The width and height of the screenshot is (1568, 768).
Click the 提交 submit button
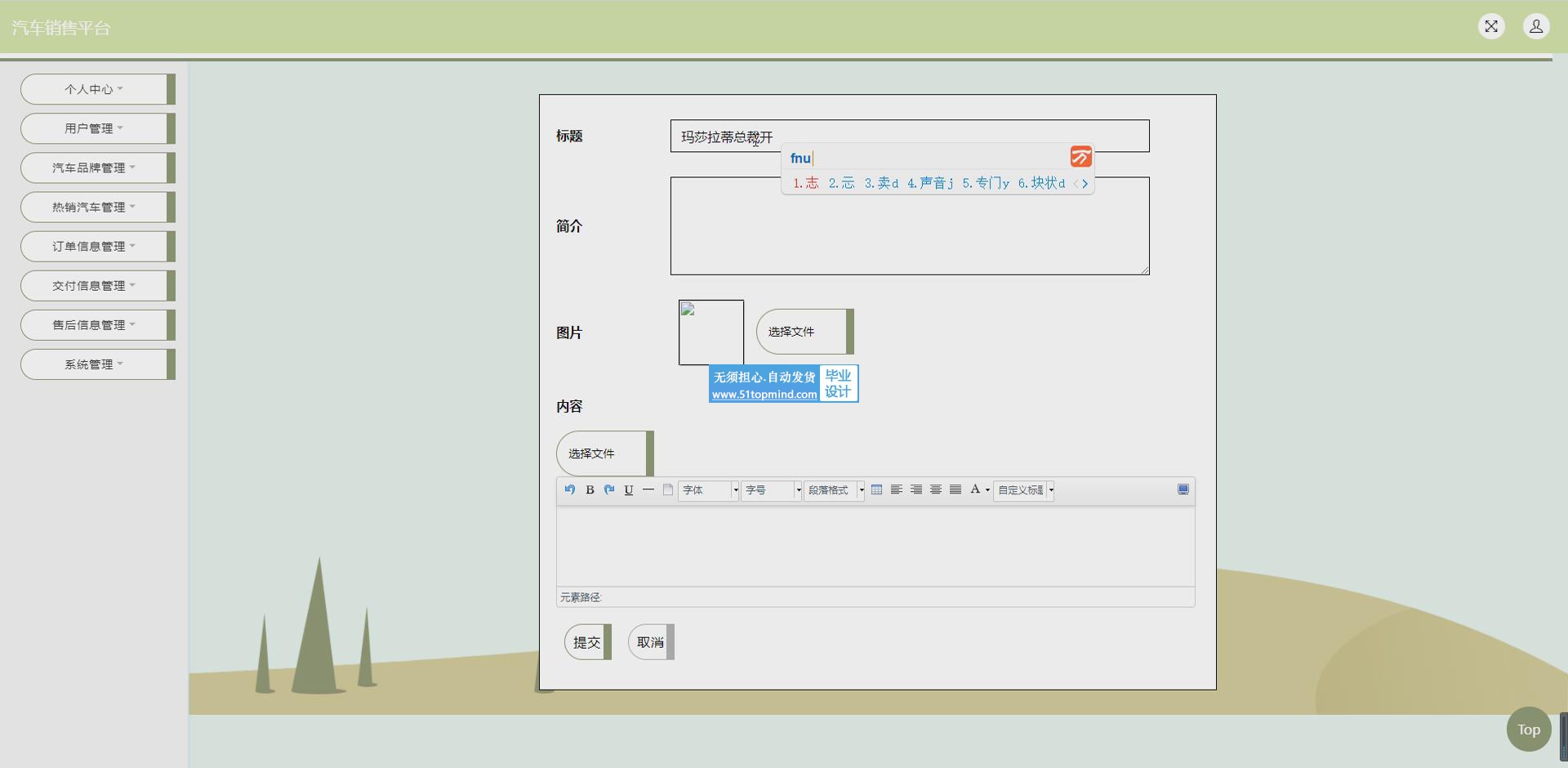(587, 642)
